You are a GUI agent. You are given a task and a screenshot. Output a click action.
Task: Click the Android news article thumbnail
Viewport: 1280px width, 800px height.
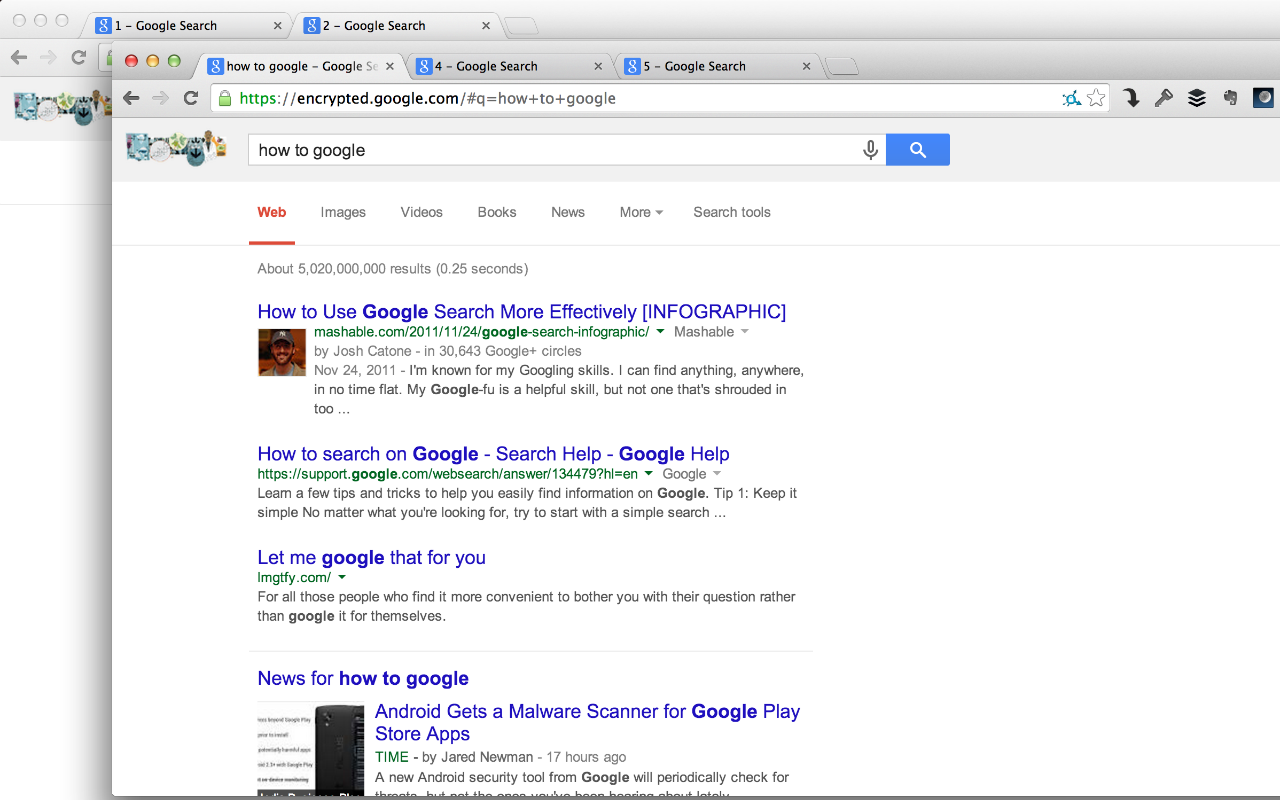click(311, 750)
